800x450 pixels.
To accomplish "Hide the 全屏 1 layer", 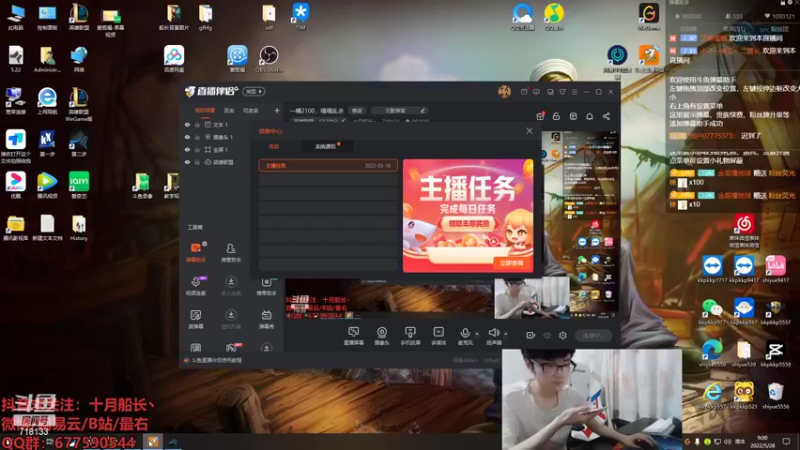I will pos(187,149).
